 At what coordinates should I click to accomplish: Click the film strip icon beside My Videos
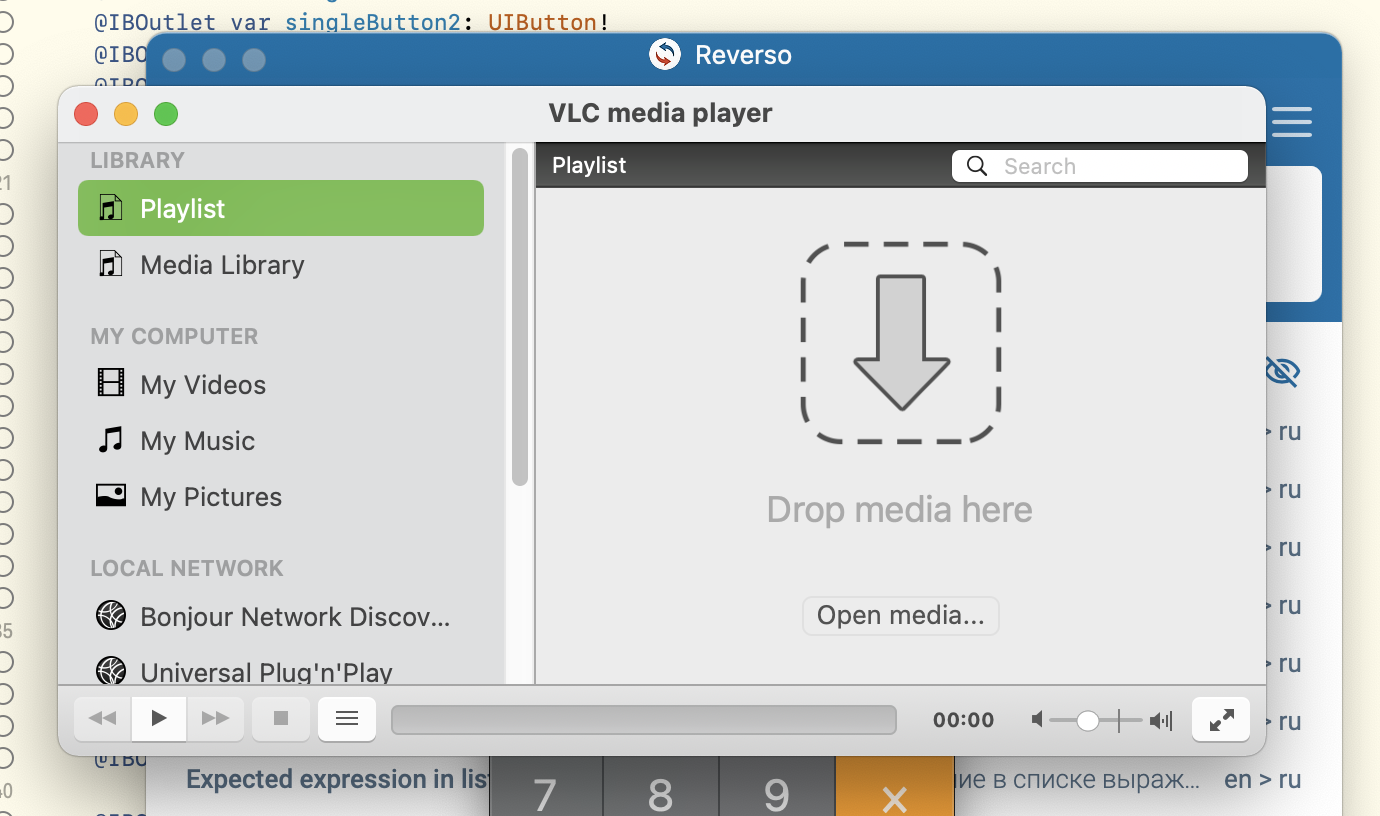pyautogui.click(x=110, y=382)
